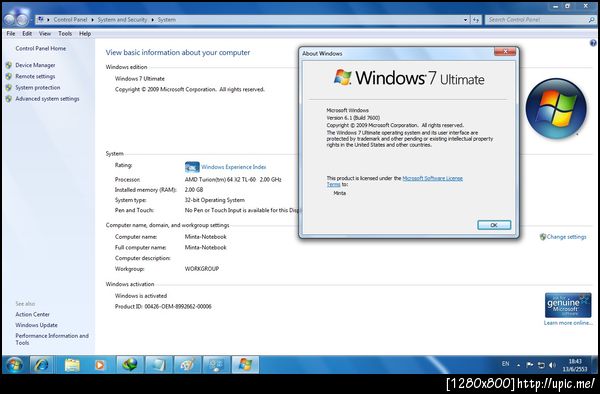Click the 32-bit Operating System text
Screen dimensions: 600x394
pyautogui.click(x=215, y=200)
